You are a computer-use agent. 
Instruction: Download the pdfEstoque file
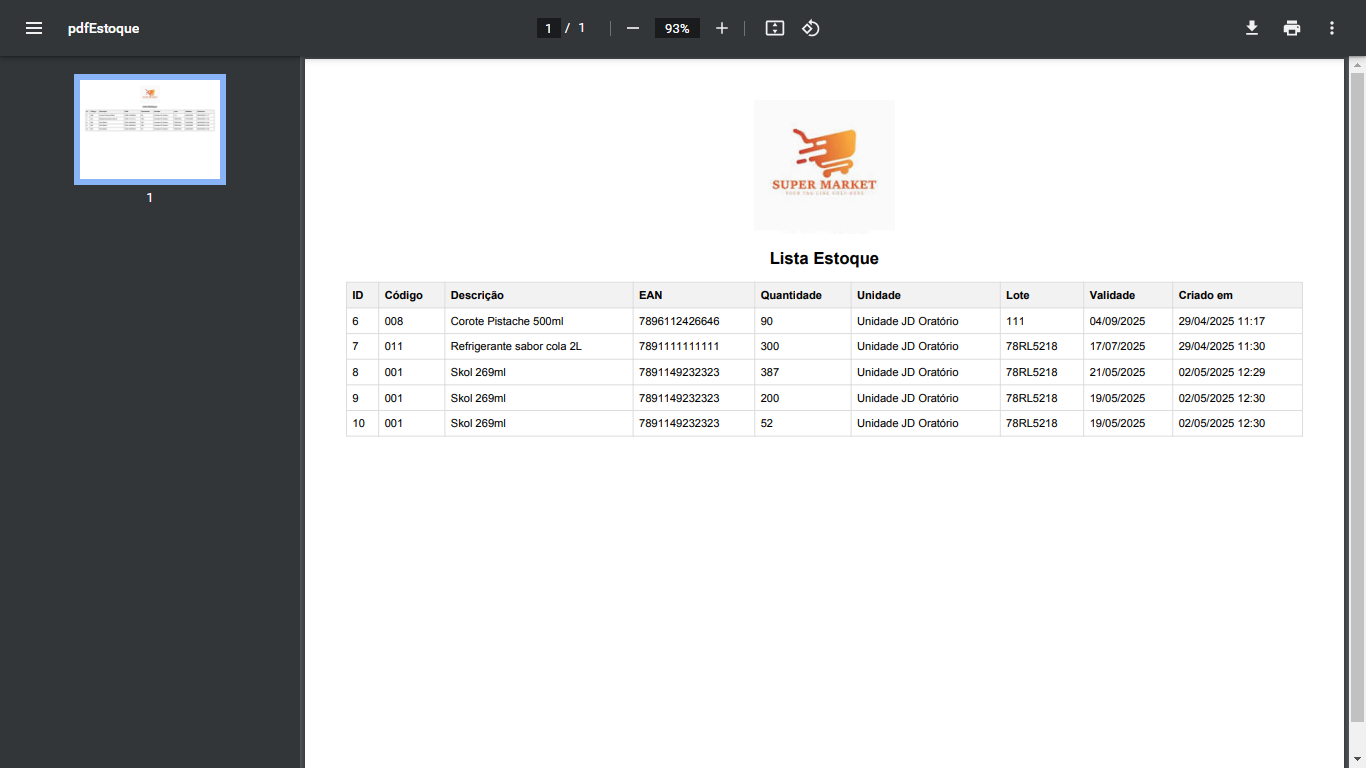click(x=1251, y=28)
